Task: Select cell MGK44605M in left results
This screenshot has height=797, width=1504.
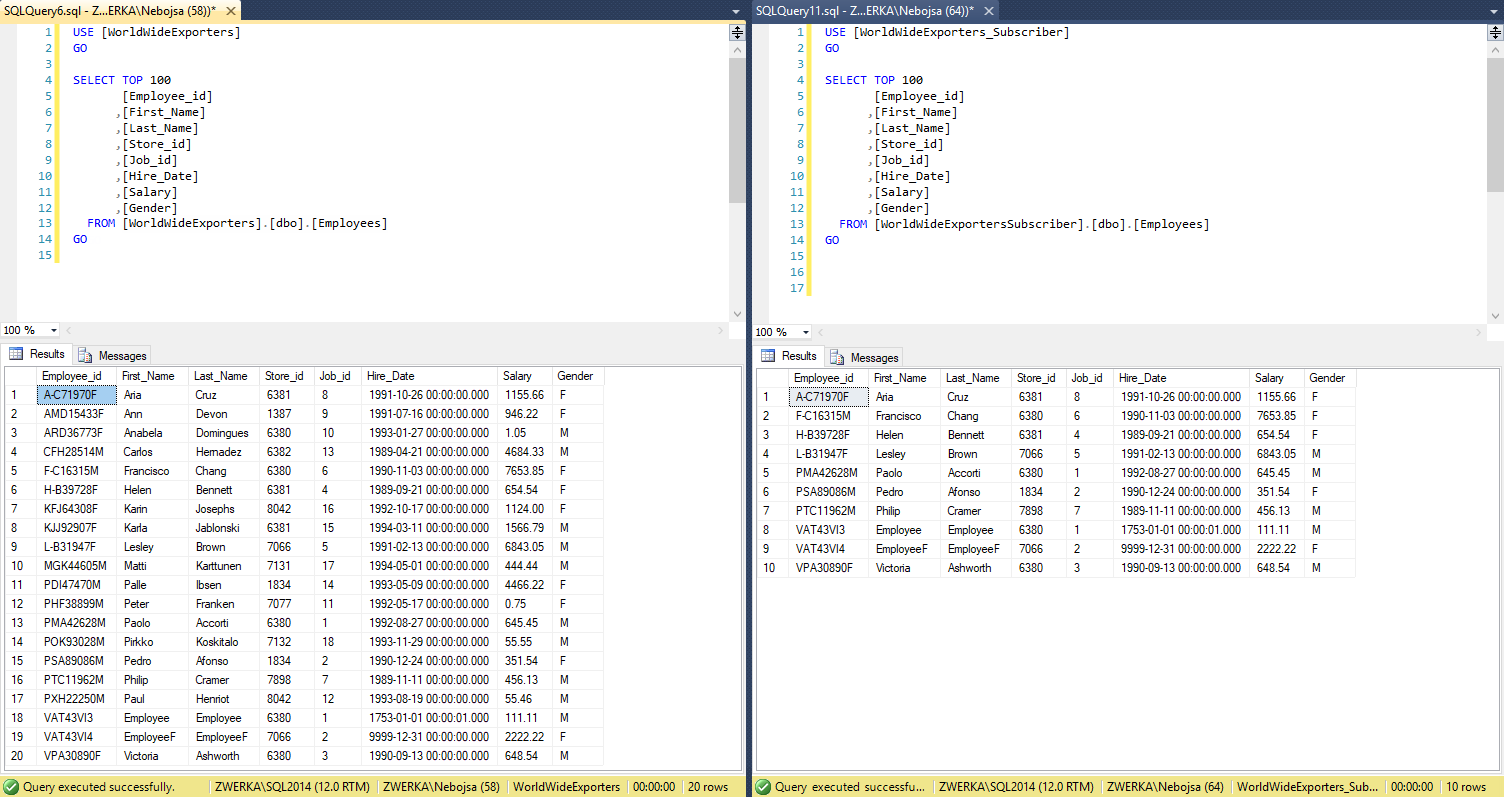Action: coord(76,566)
